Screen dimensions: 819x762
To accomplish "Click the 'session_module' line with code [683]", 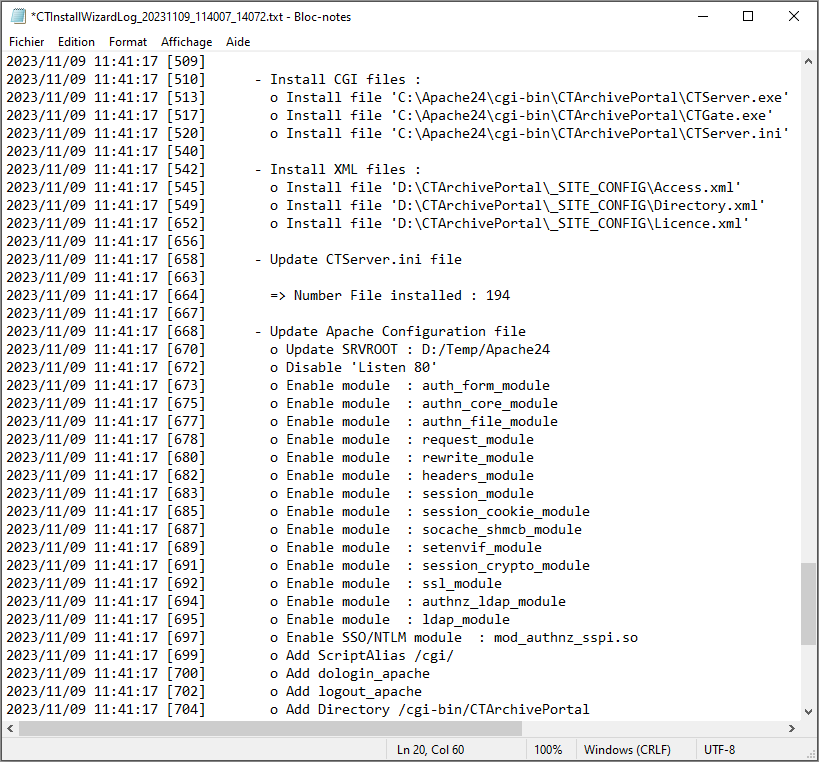I will [x=402, y=494].
